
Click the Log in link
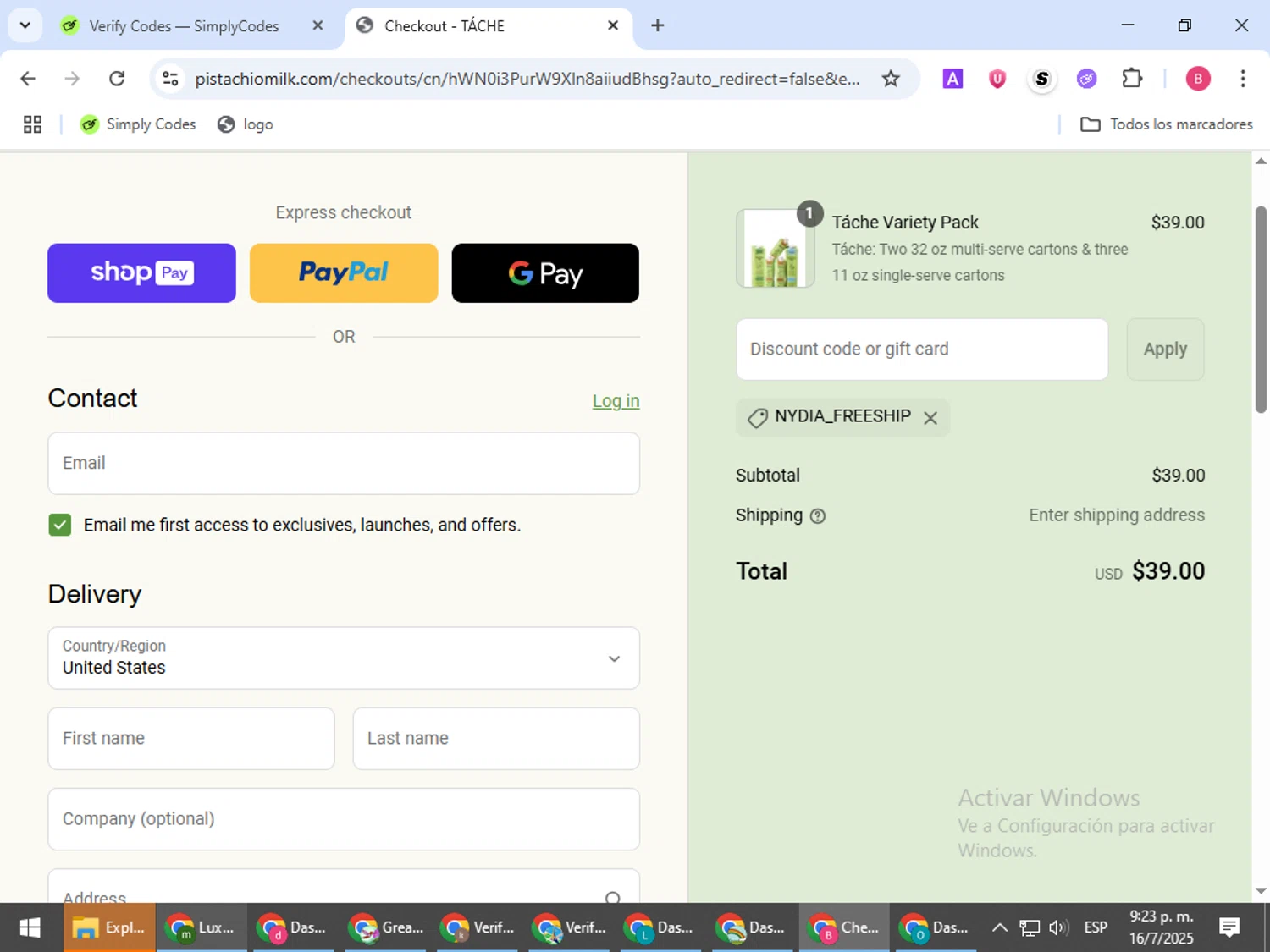[x=616, y=401]
